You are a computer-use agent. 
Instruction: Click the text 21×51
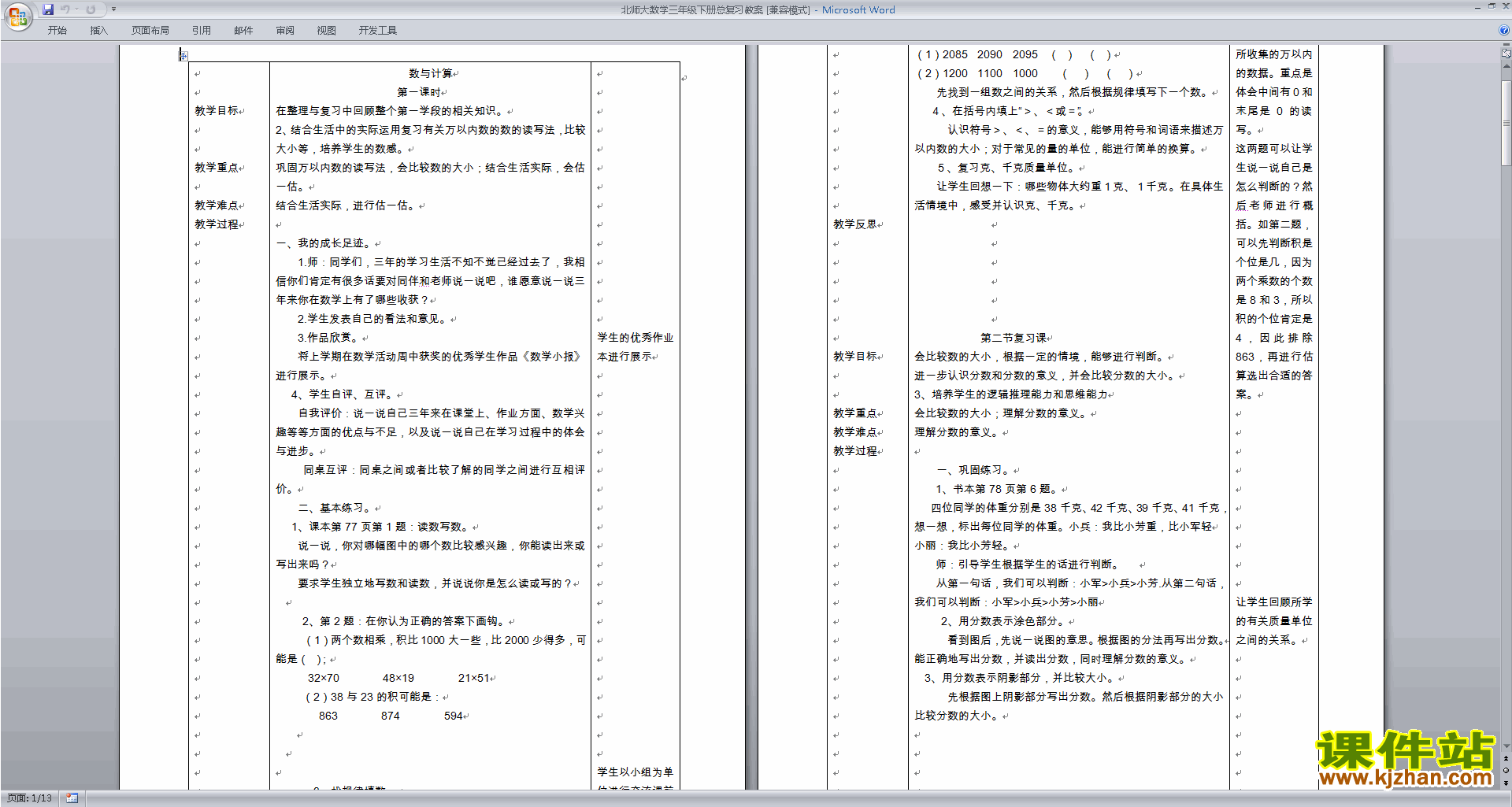click(474, 678)
